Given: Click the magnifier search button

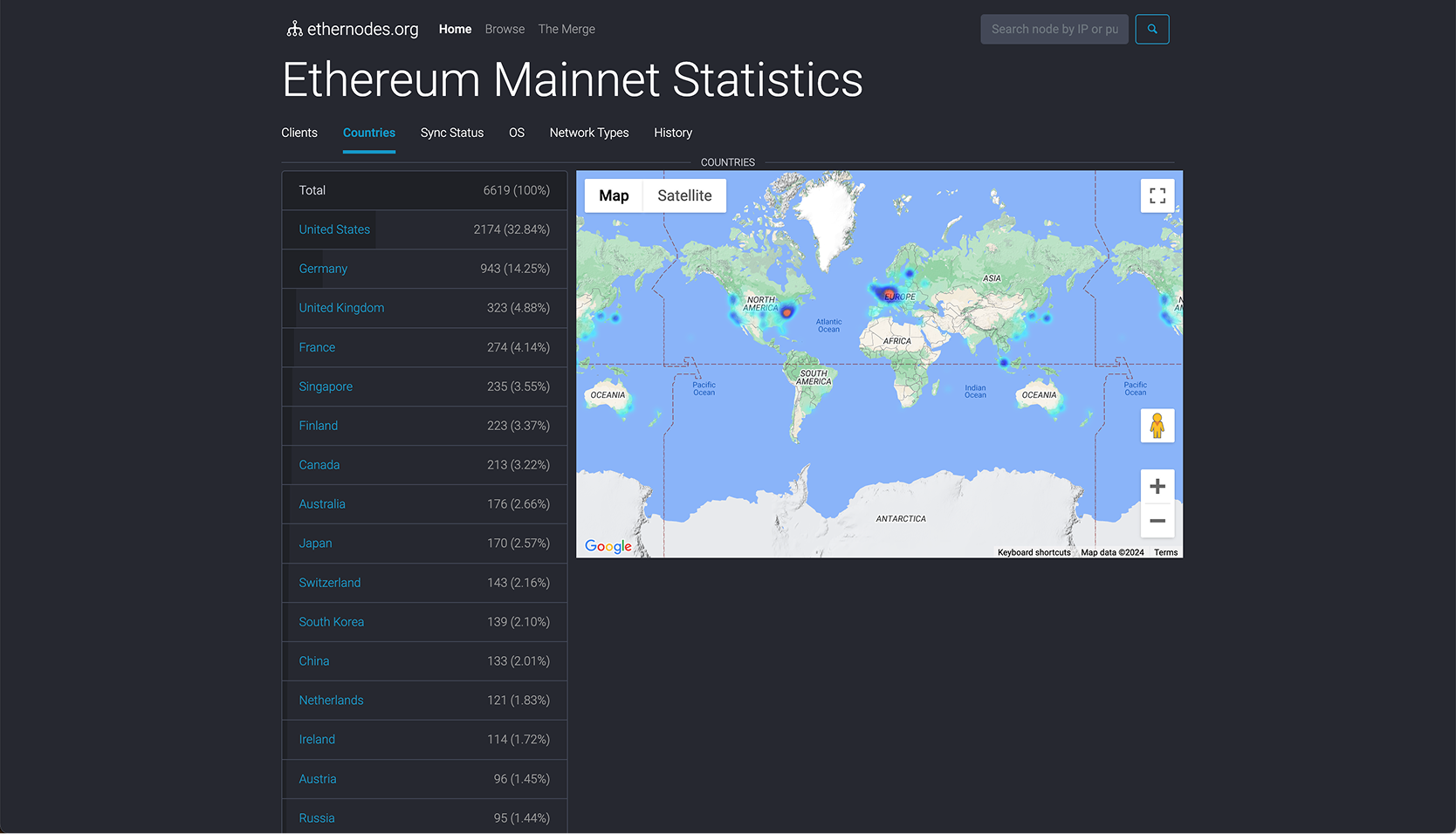Looking at the screenshot, I should [1152, 29].
